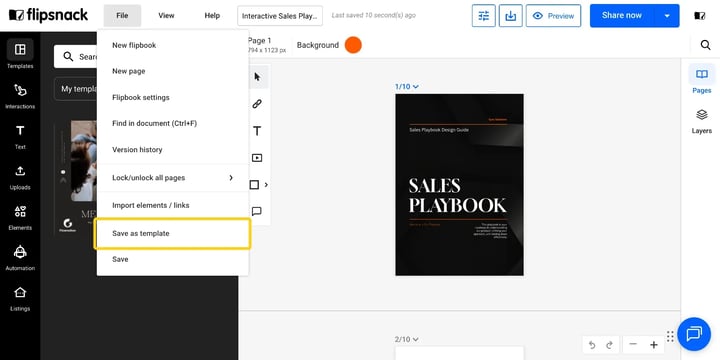Select Import elements / links
This screenshot has width=720, height=360.
click(x=173, y=205)
